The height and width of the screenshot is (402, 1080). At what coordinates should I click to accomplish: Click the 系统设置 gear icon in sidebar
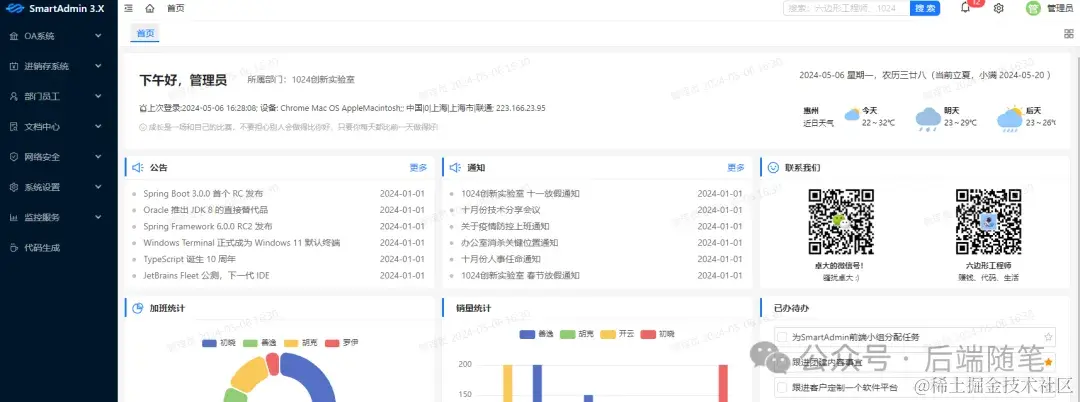coord(14,187)
